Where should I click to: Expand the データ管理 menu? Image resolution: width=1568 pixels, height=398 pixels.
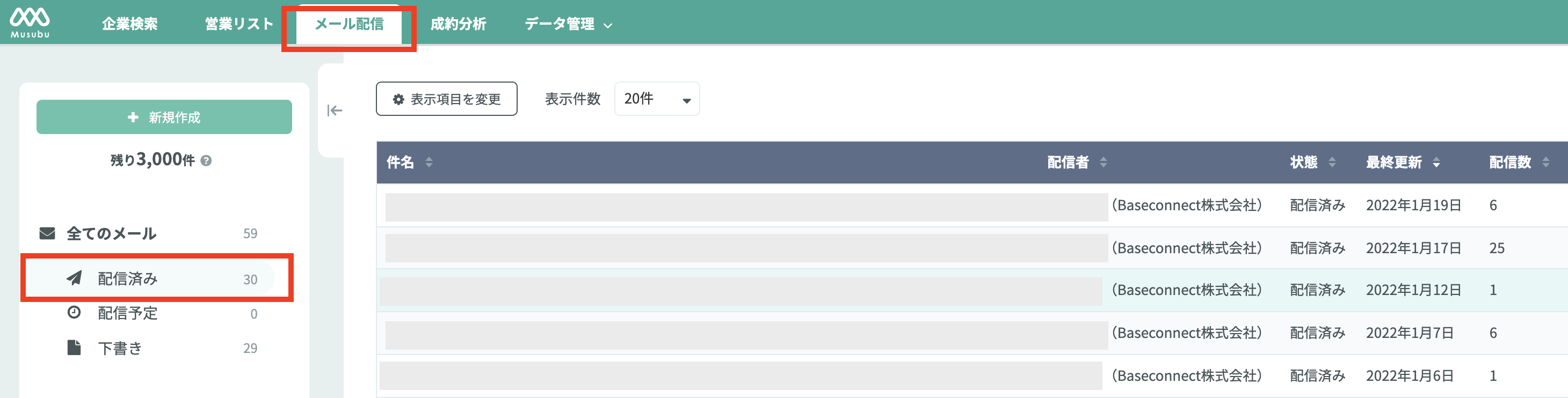click(x=569, y=24)
